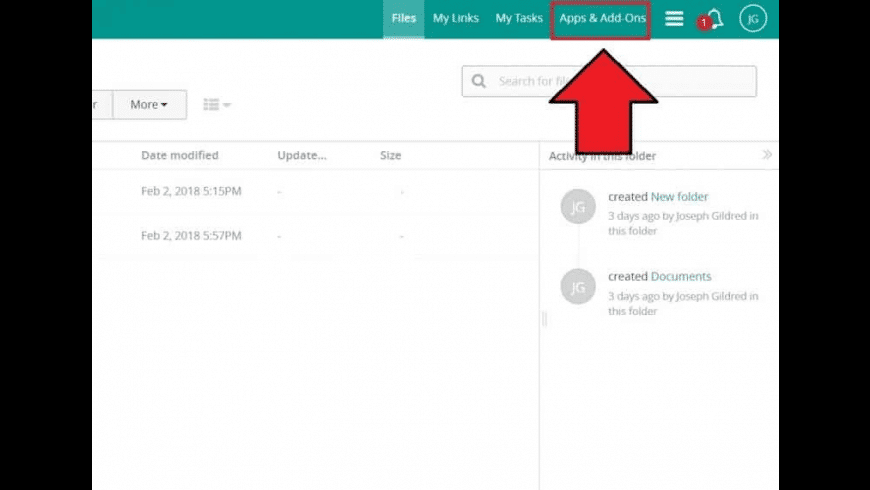This screenshot has height=490, width=870.
Task: Grab the activity panel splitter handle
Action: (x=544, y=319)
